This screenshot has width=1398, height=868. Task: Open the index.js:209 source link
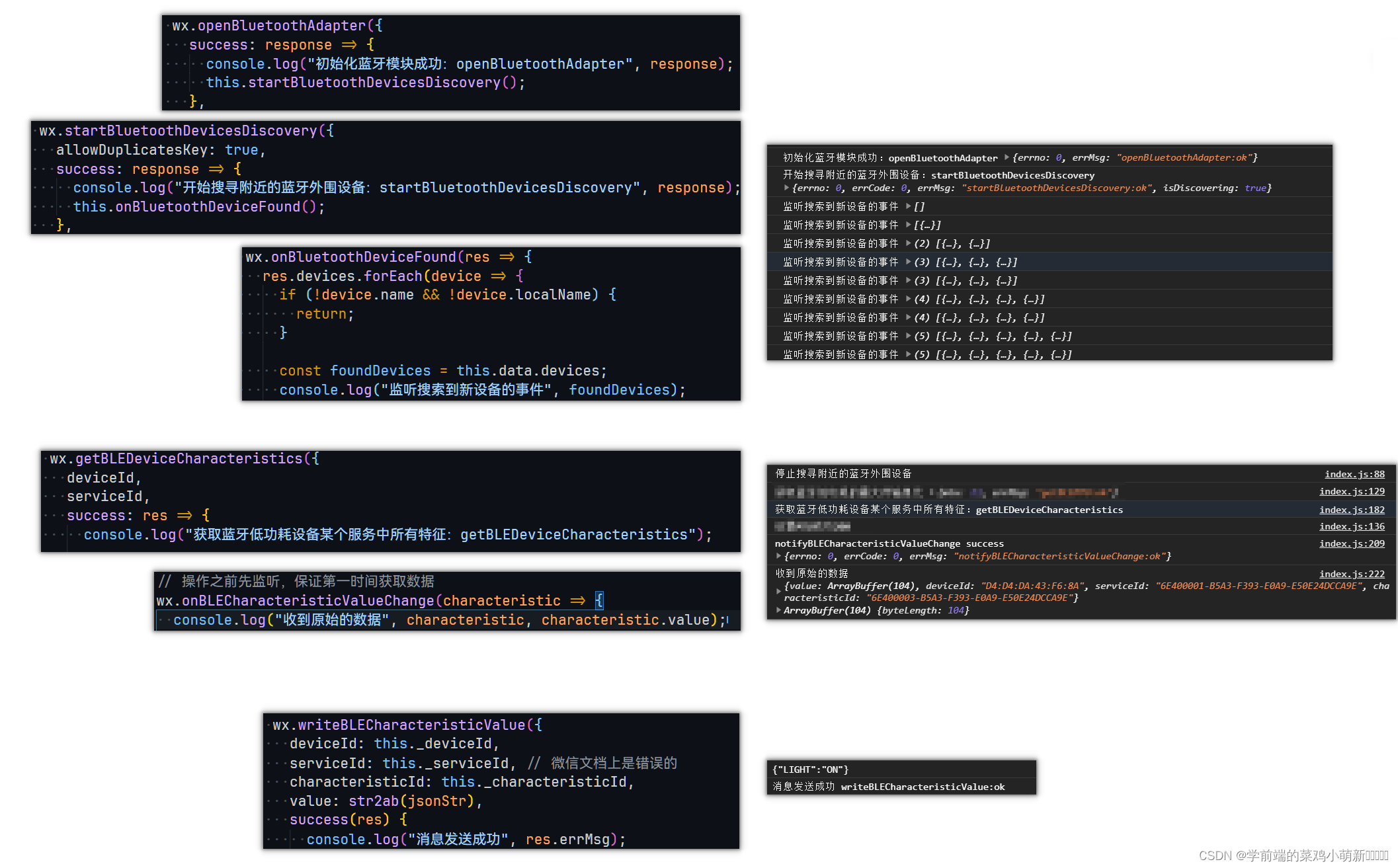coord(1352,543)
